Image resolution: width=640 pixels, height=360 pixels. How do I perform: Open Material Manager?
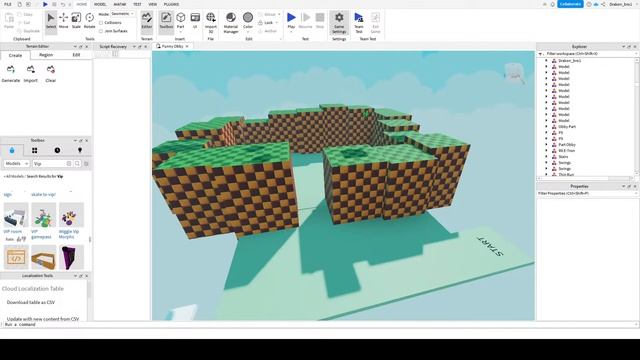pyautogui.click(x=231, y=22)
